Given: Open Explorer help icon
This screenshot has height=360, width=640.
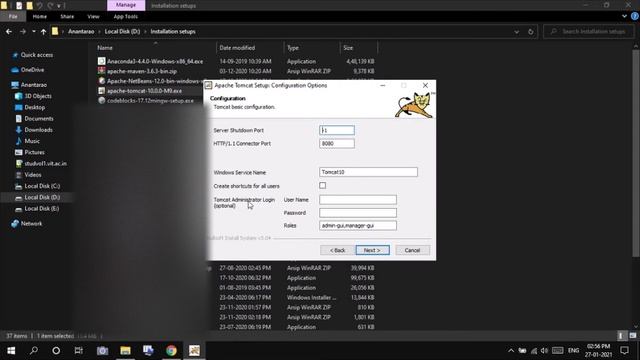Looking at the screenshot, I should (634, 16).
